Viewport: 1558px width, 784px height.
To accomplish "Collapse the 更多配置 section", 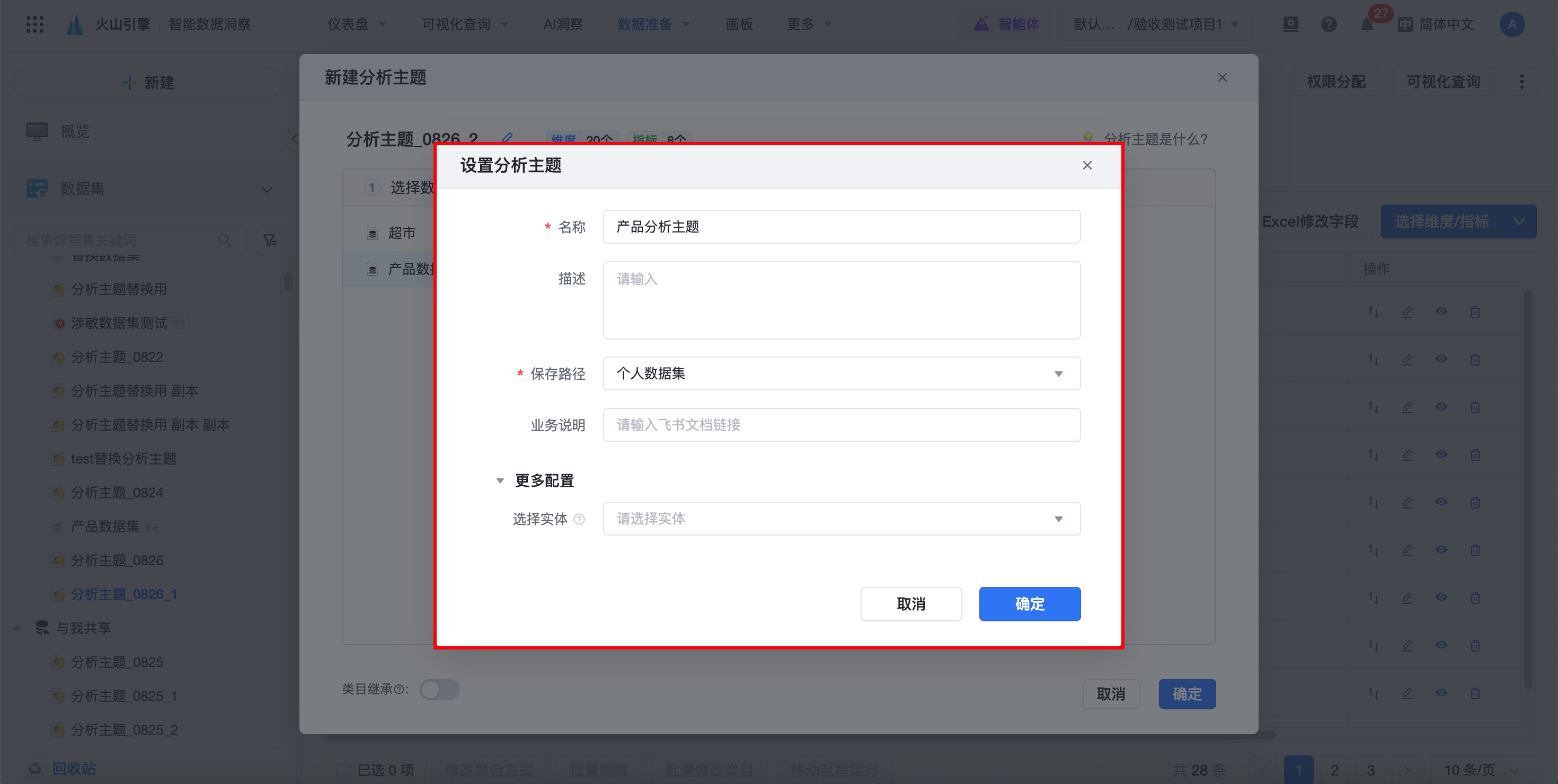I will pyautogui.click(x=500, y=480).
